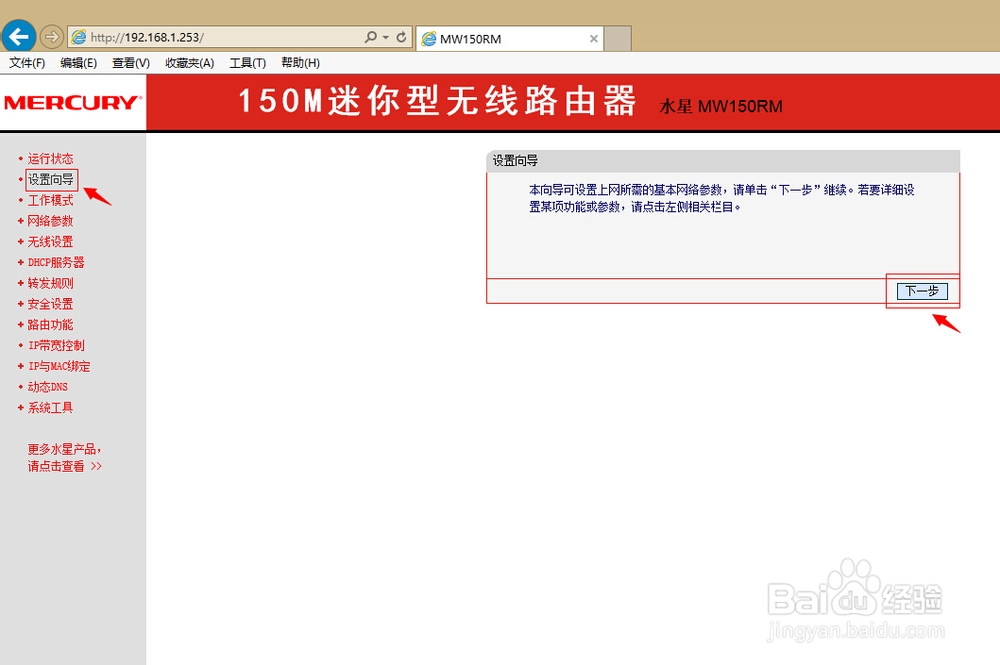Click the 更多水星产品 请点击查看 link

point(64,458)
